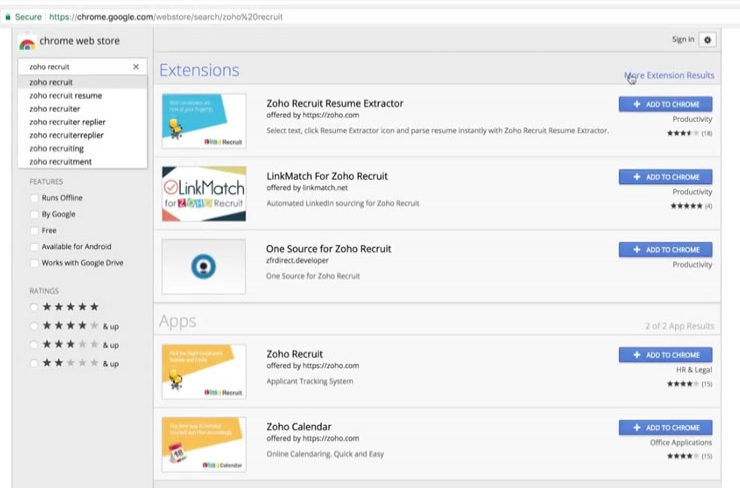Select the five-star rating filter

[x=34, y=307]
